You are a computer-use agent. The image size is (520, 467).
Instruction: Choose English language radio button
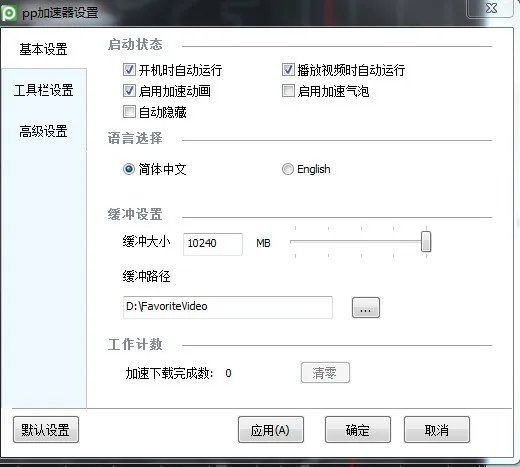(x=287, y=169)
